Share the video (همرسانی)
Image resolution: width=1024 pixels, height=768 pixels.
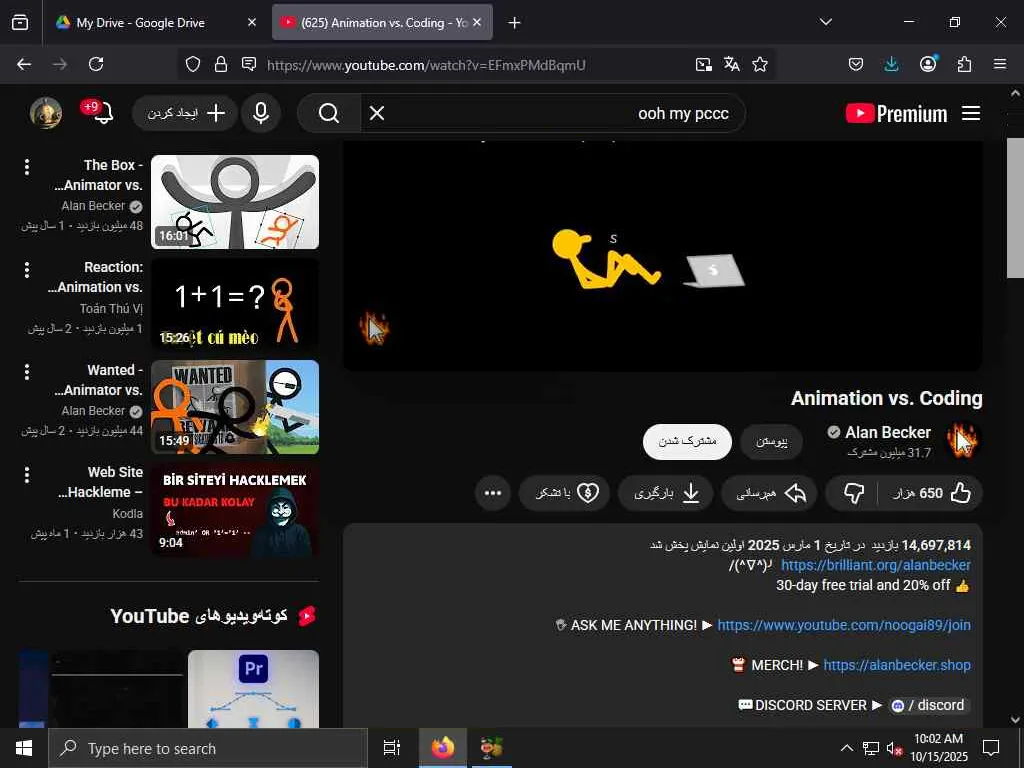pos(769,493)
